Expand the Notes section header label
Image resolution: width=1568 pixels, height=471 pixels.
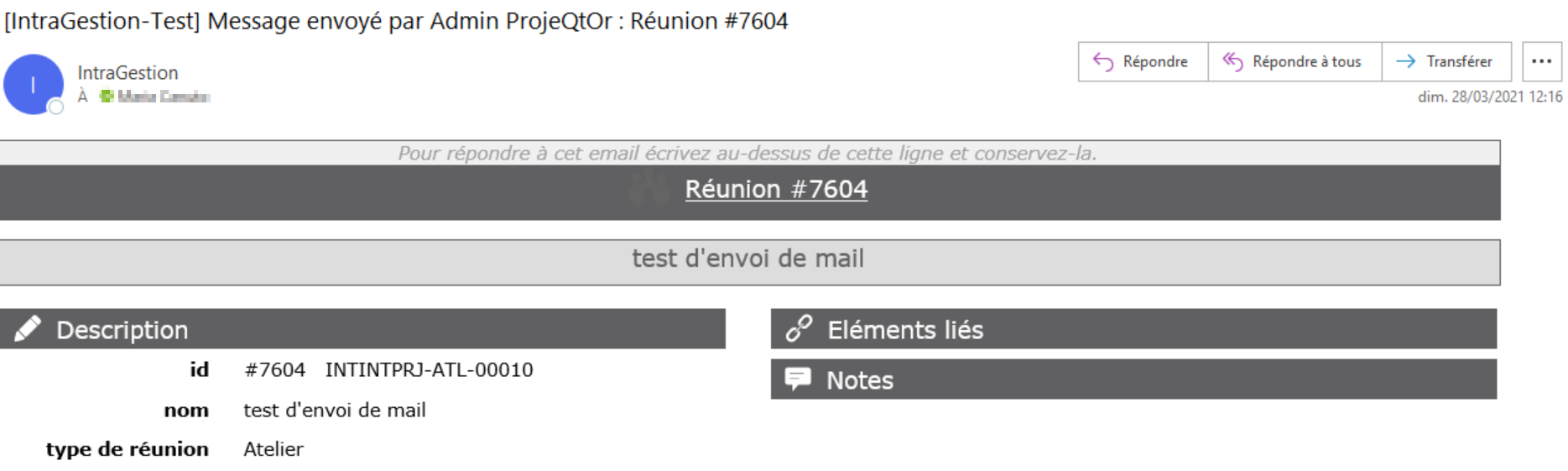pyautogui.click(x=860, y=380)
